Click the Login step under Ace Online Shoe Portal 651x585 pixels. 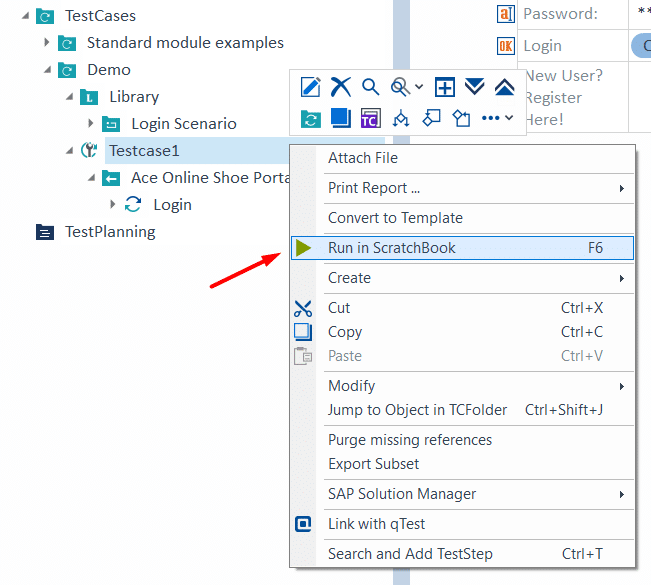click(172, 205)
